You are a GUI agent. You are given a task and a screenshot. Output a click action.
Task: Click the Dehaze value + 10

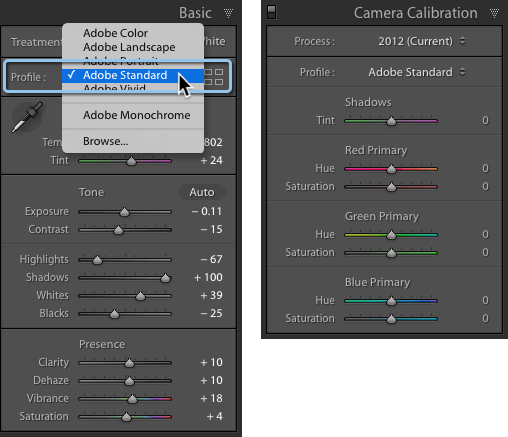pyautogui.click(x=211, y=380)
